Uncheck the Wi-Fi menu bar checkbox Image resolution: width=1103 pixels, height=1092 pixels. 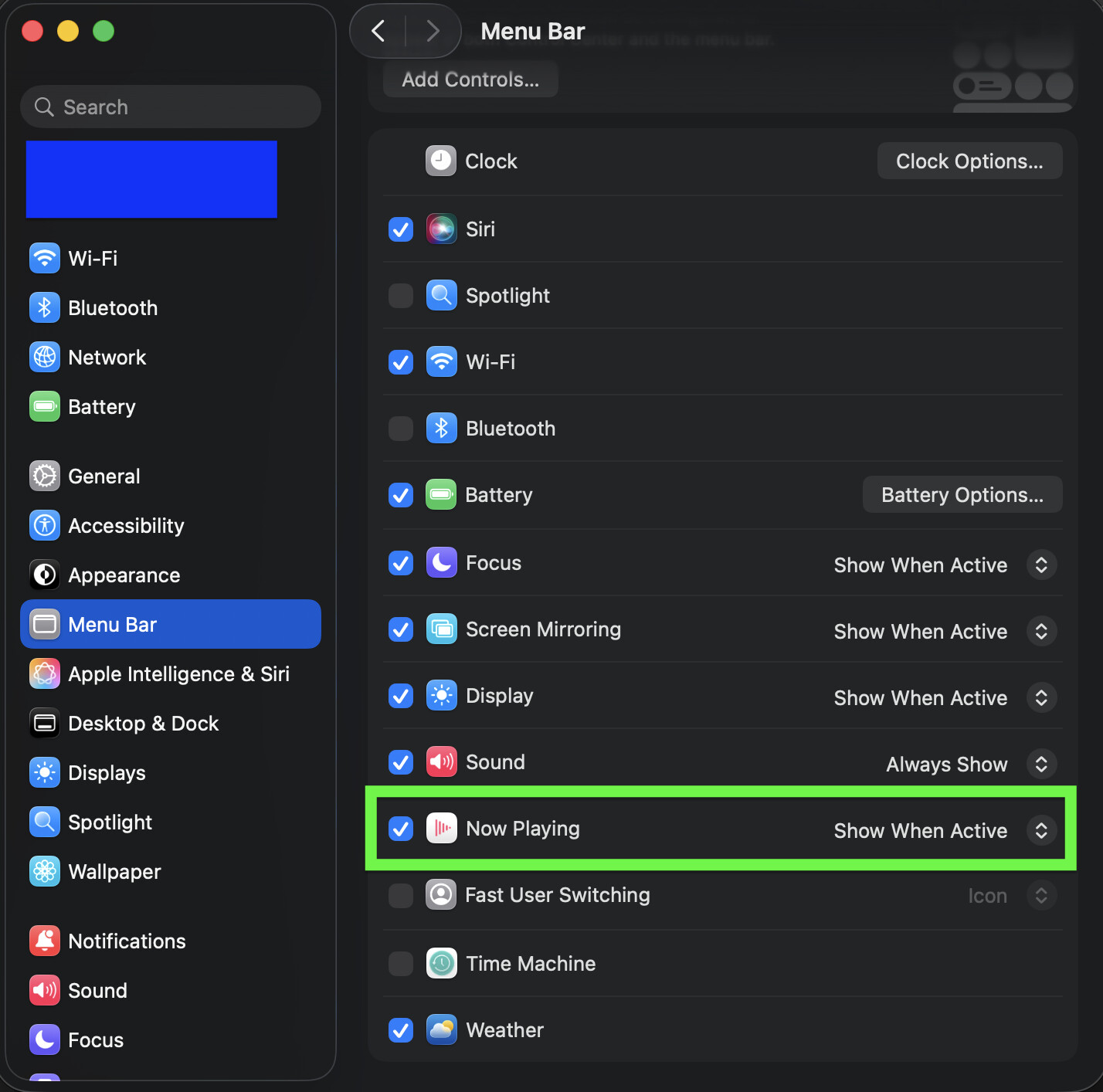point(401,362)
